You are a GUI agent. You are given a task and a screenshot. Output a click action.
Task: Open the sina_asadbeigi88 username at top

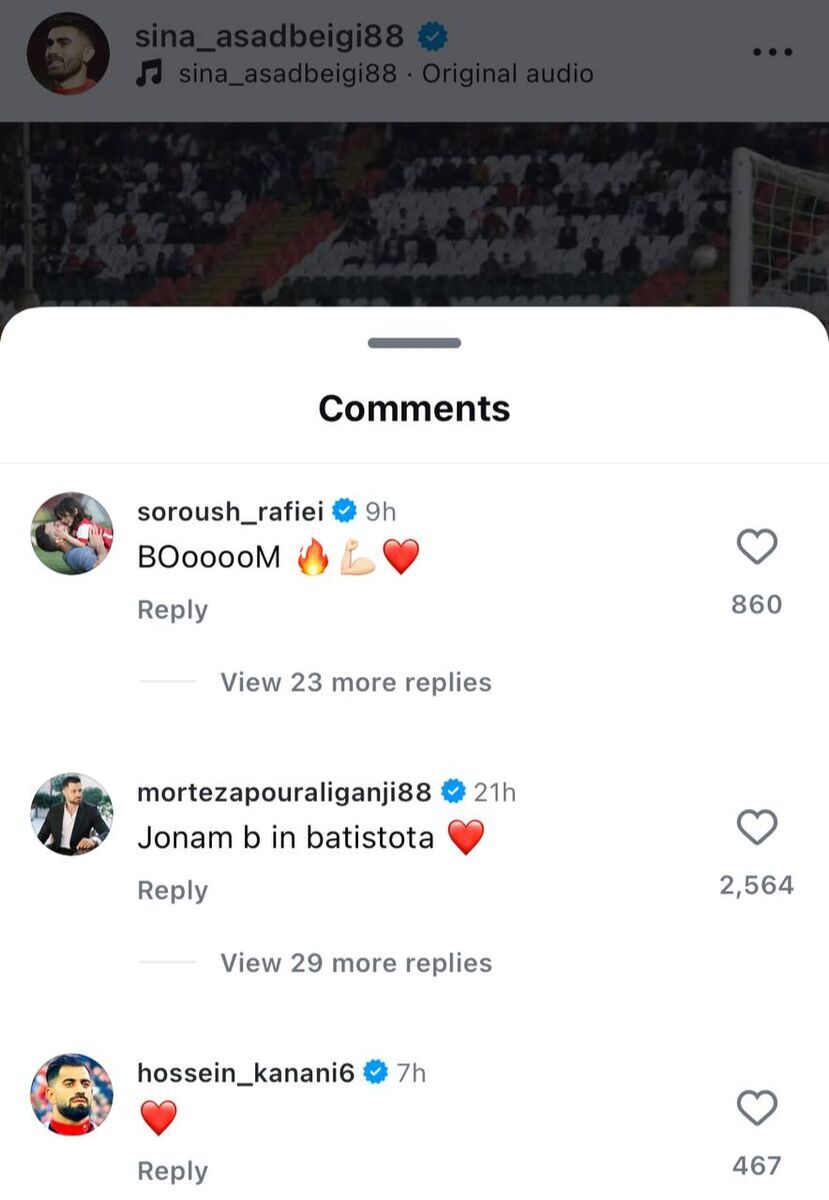click(x=270, y=36)
